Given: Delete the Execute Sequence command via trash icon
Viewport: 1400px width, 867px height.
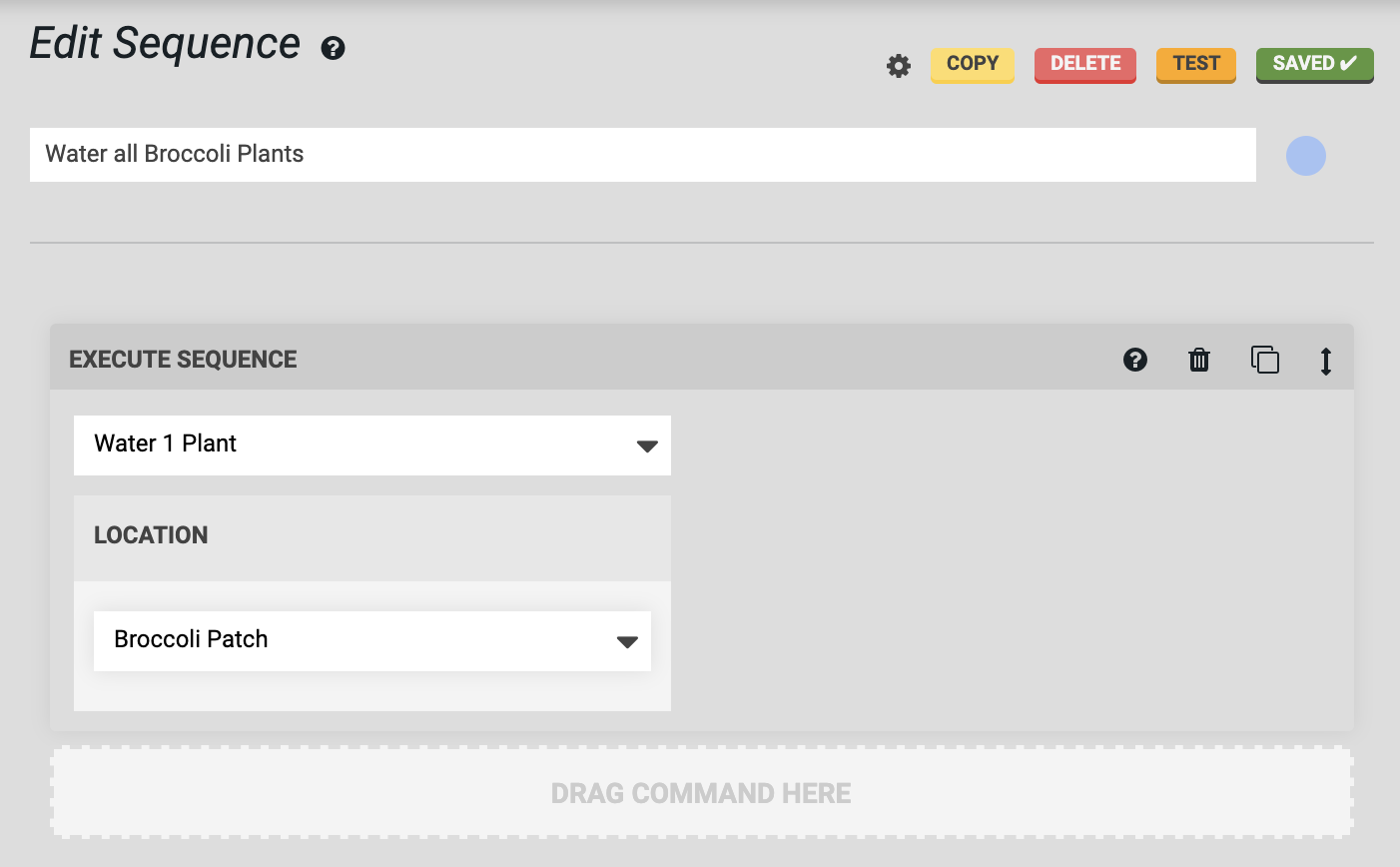Looking at the screenshot, I should click(1199, 360).
